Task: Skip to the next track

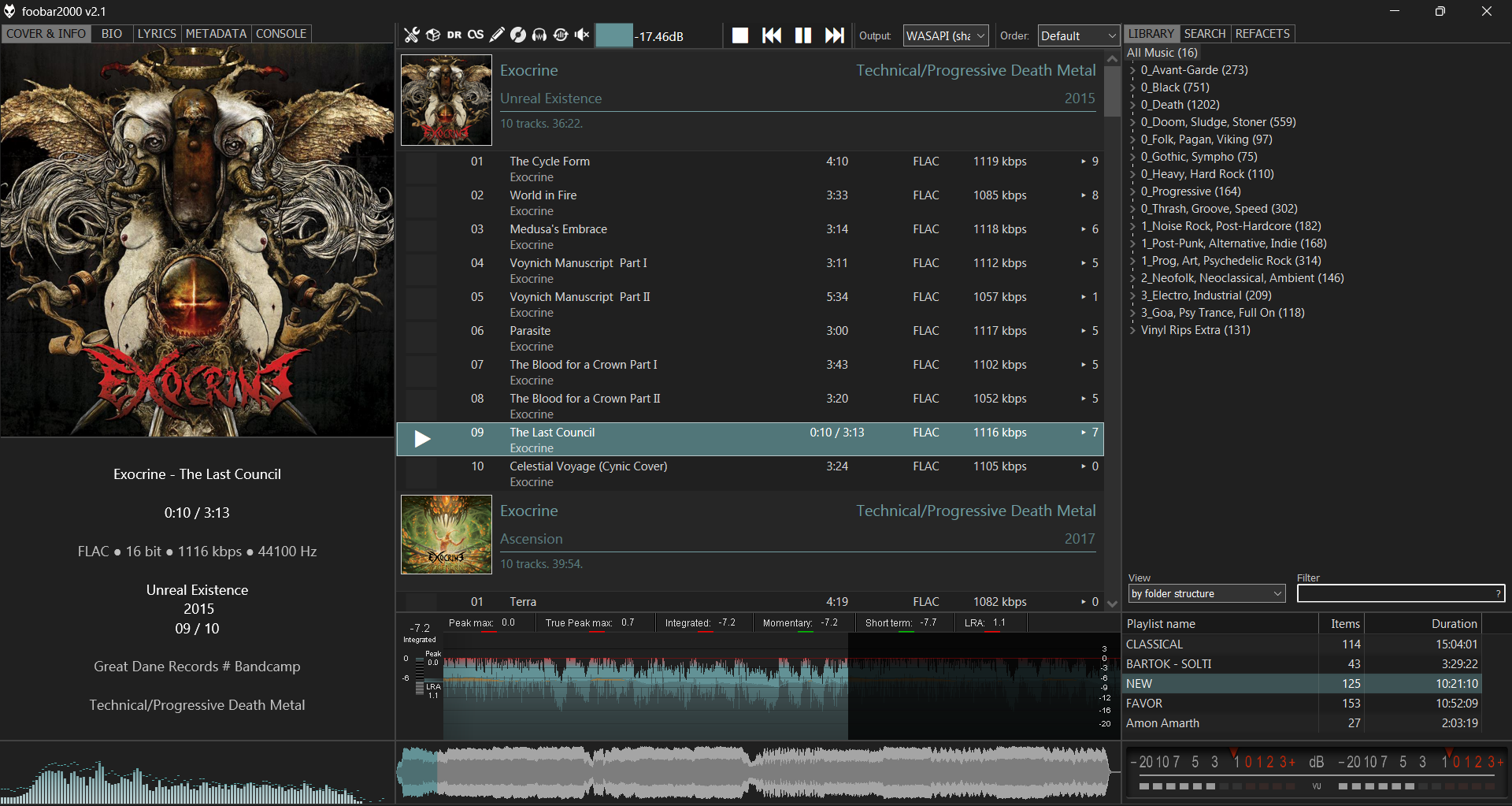Action: 834,35
